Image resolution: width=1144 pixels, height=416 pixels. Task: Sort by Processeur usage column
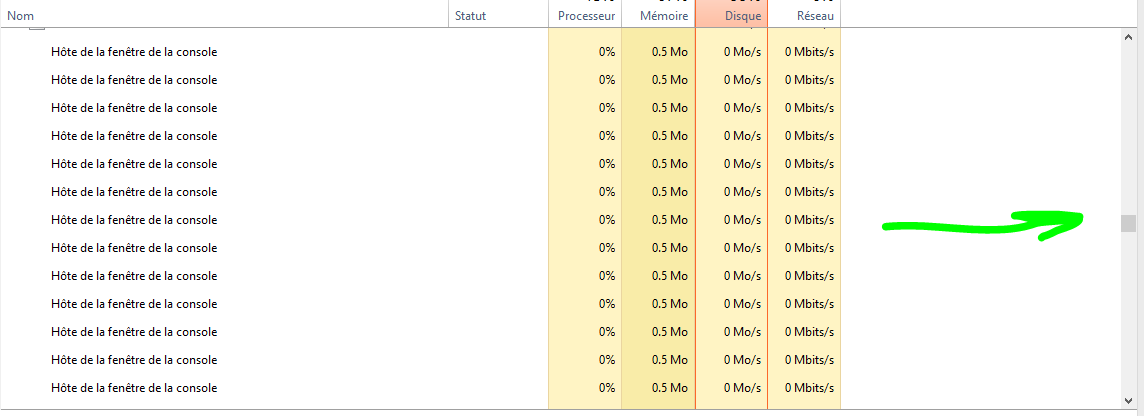[x=585, y=16]
